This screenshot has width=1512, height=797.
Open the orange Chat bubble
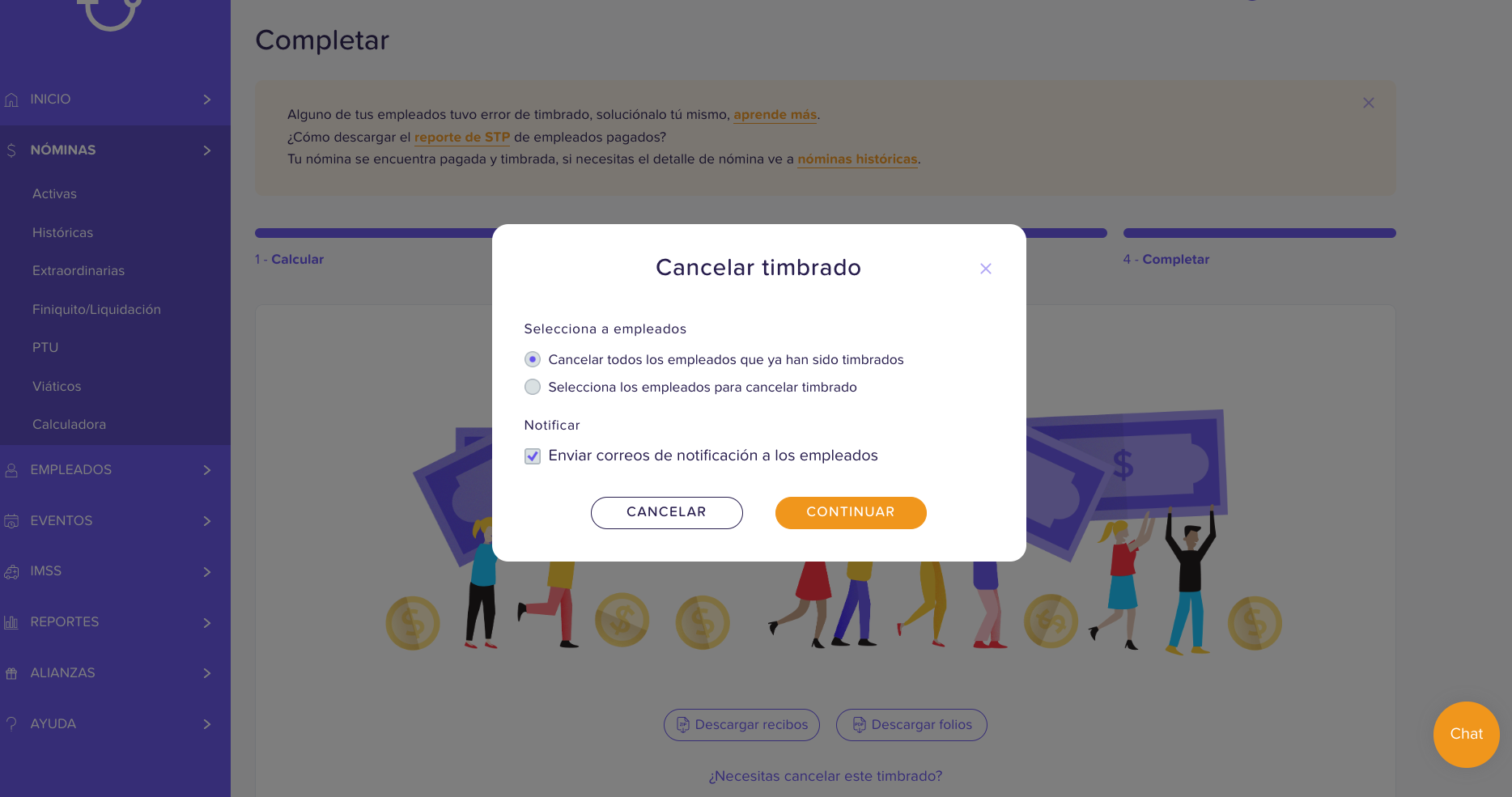point(1466,734)
